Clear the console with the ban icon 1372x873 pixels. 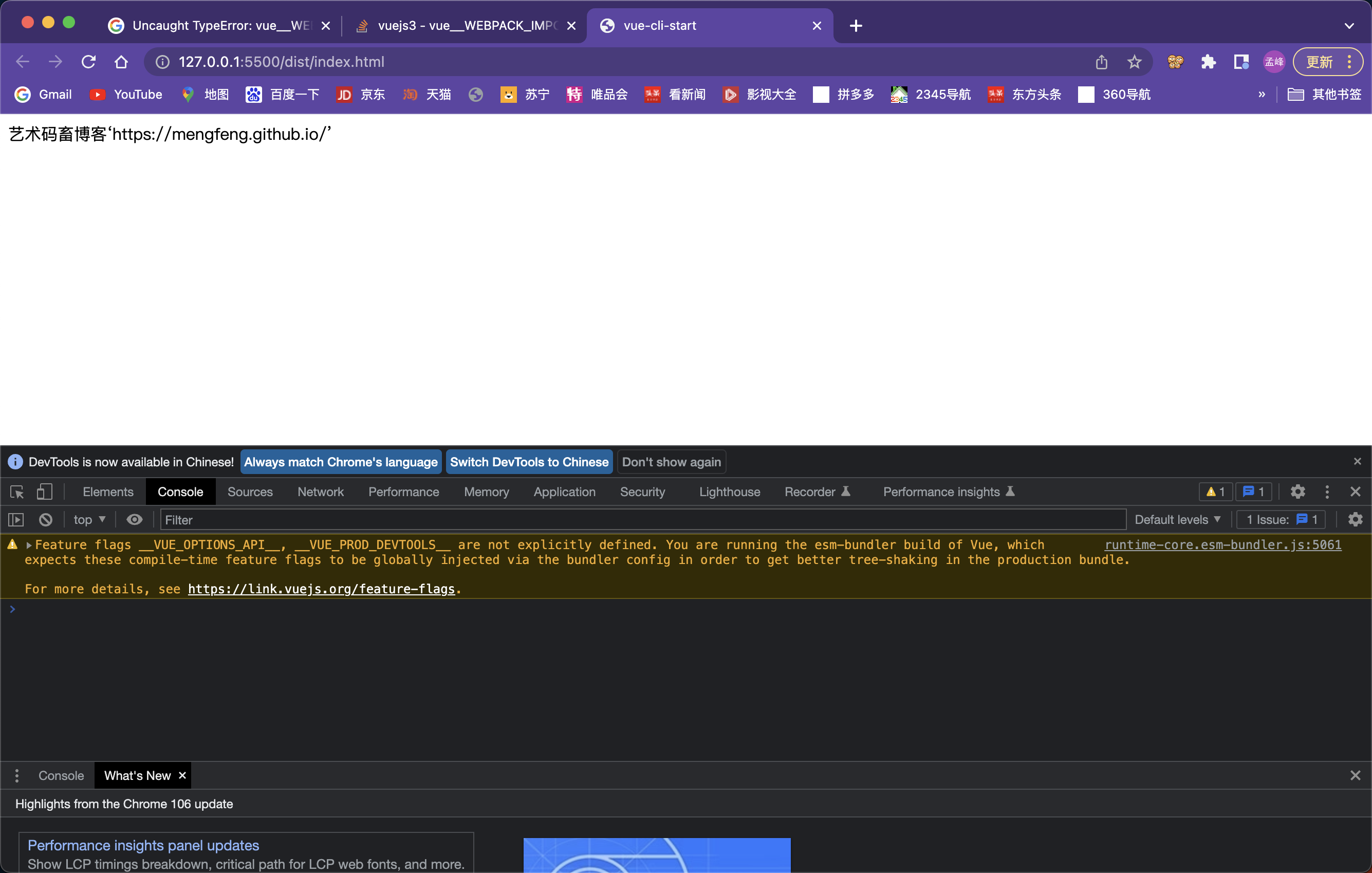46,519
